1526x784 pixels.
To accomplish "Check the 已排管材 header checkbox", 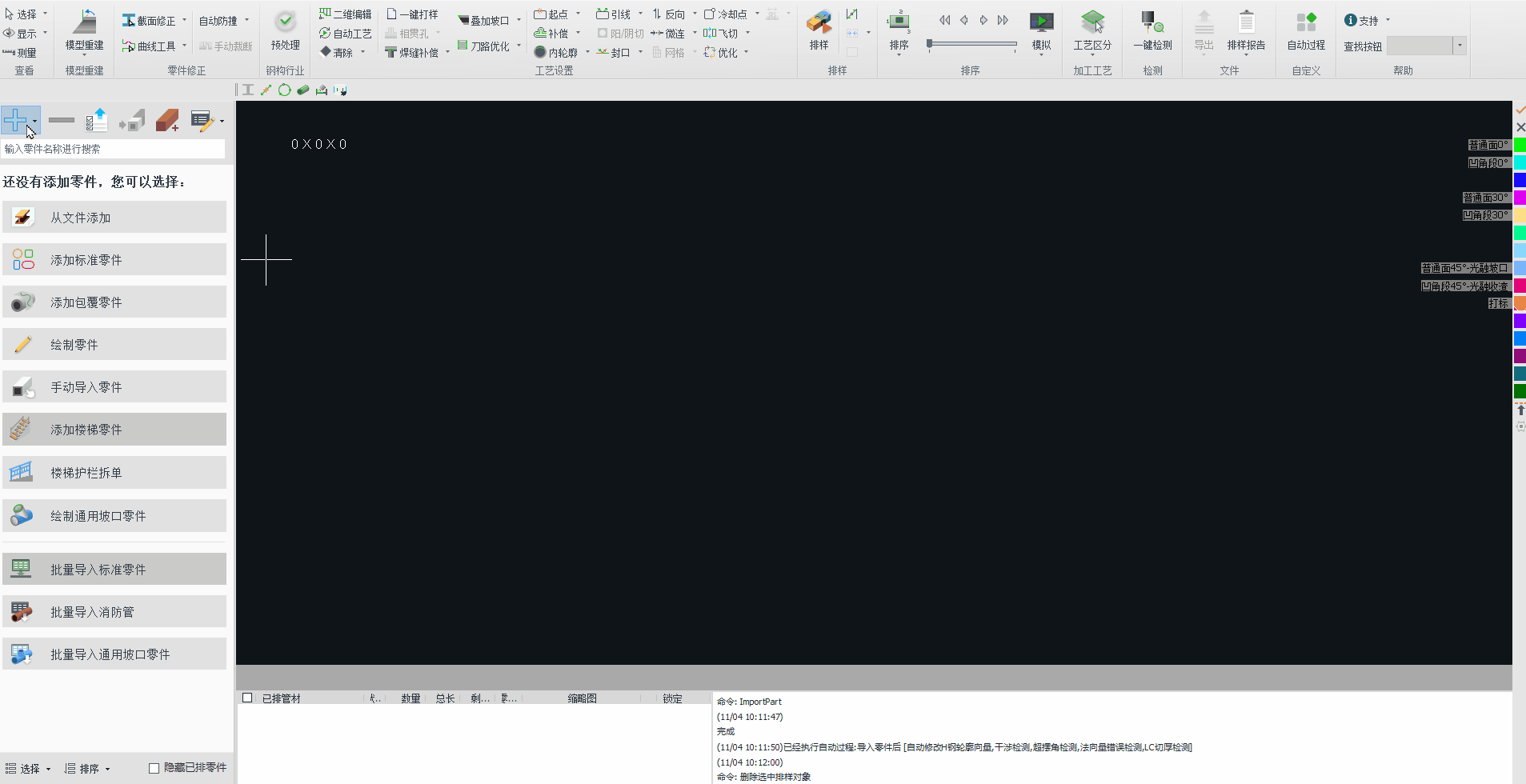I will click(x=247, y=698).
